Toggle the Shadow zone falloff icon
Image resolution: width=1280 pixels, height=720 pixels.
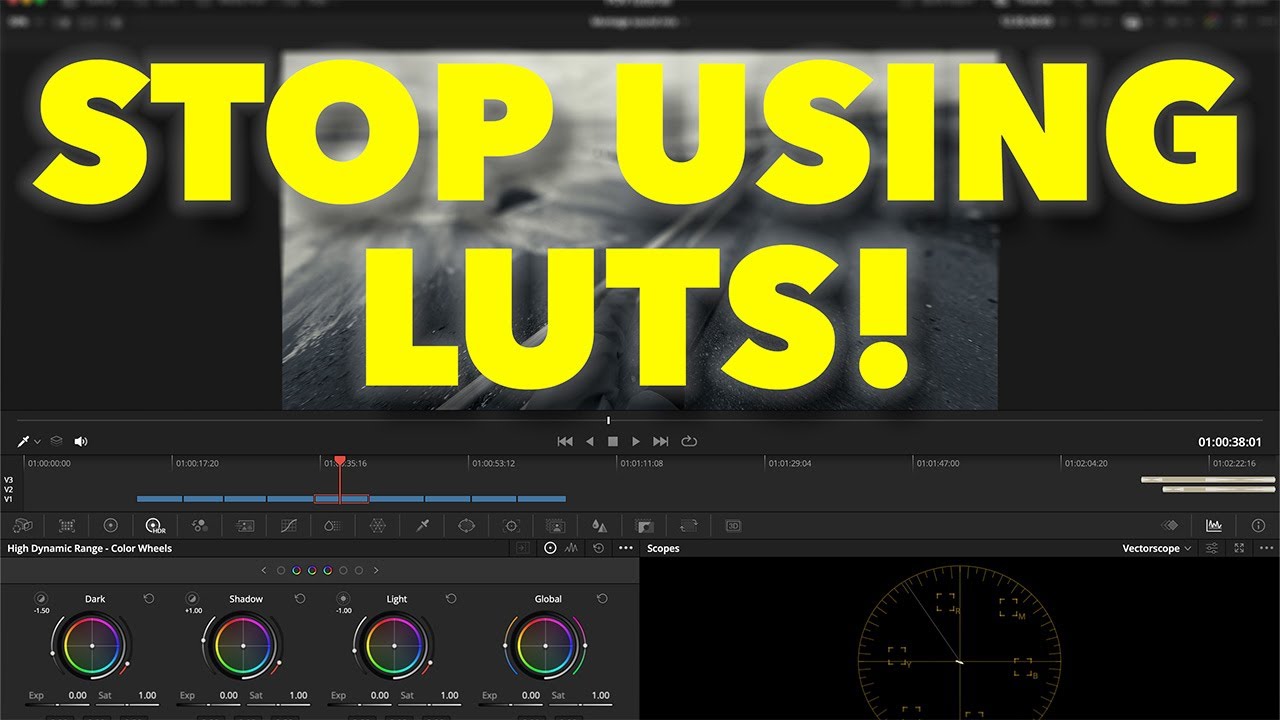pos(192,598)
